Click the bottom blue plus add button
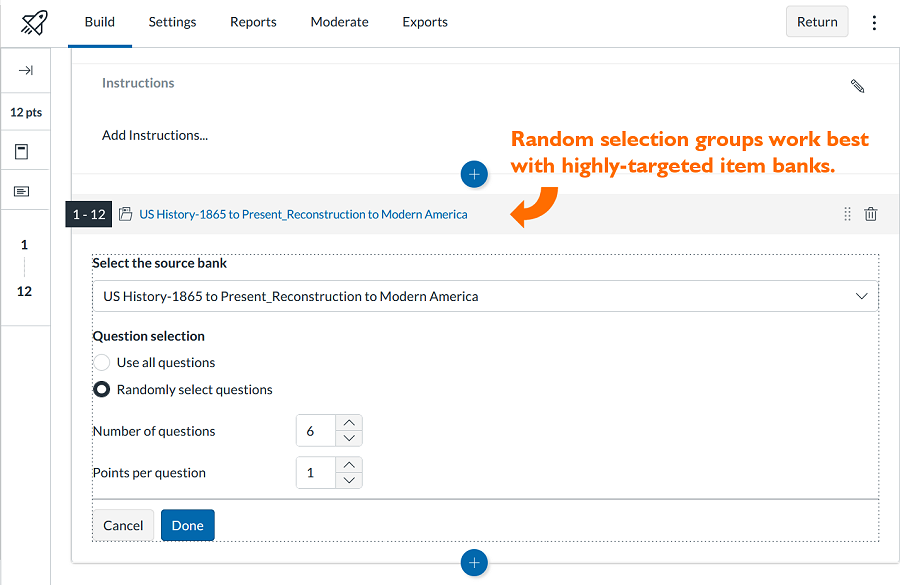900x585 pixels. click(474, 563)
